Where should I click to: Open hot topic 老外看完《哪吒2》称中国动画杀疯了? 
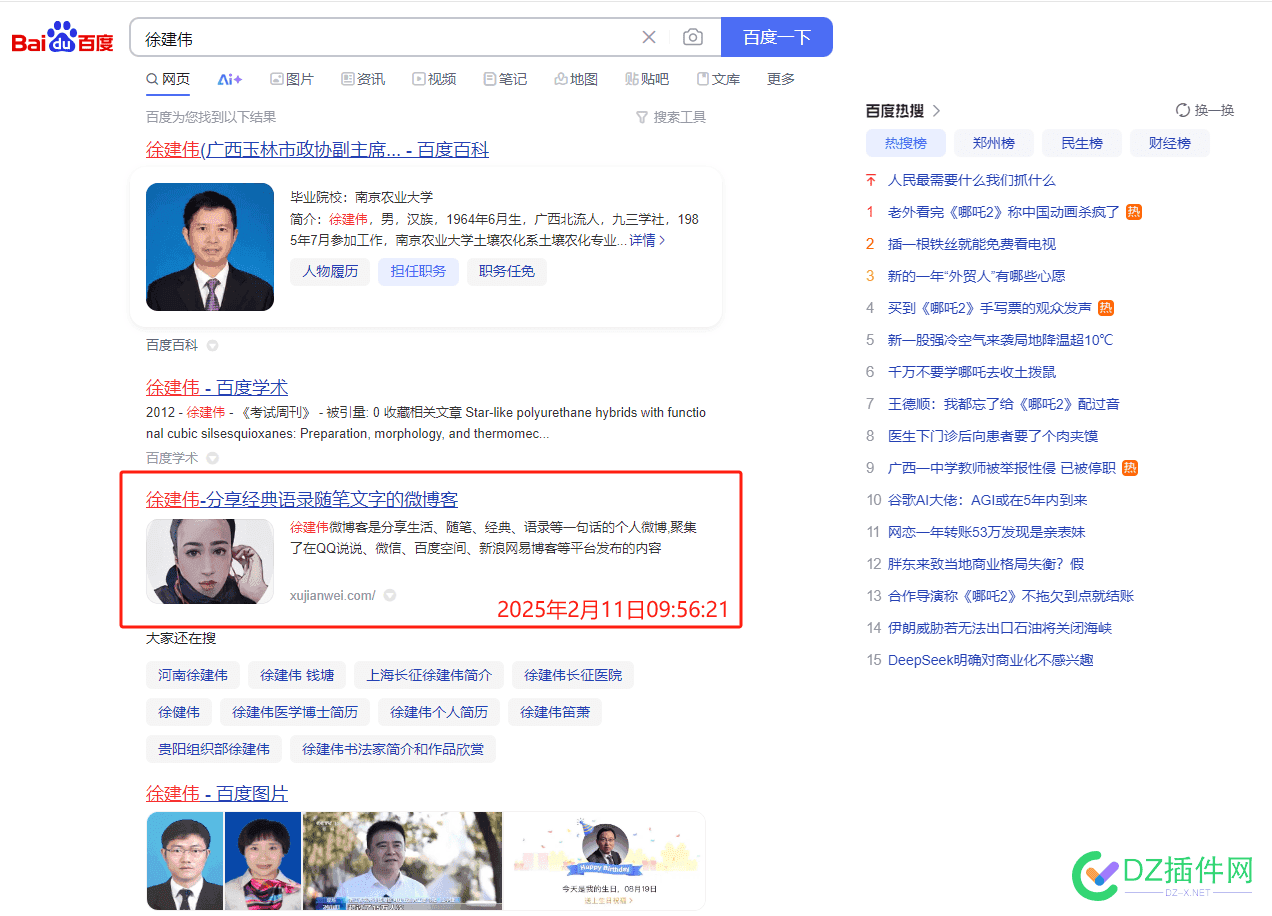(x=1004, y=212)
